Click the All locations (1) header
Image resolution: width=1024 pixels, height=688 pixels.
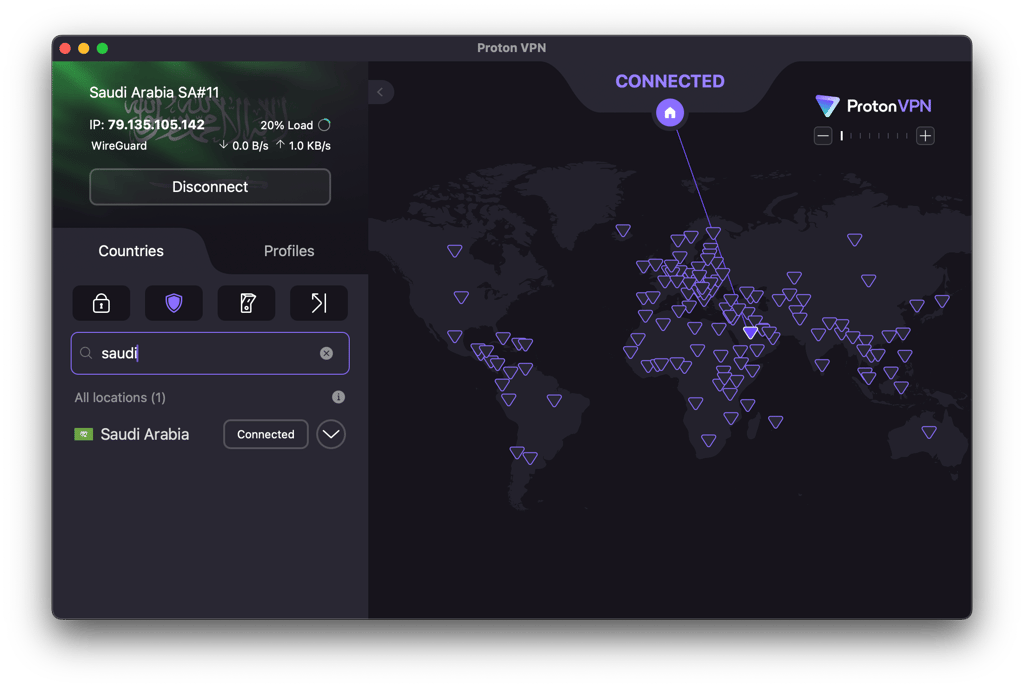[x=120, y=398]
